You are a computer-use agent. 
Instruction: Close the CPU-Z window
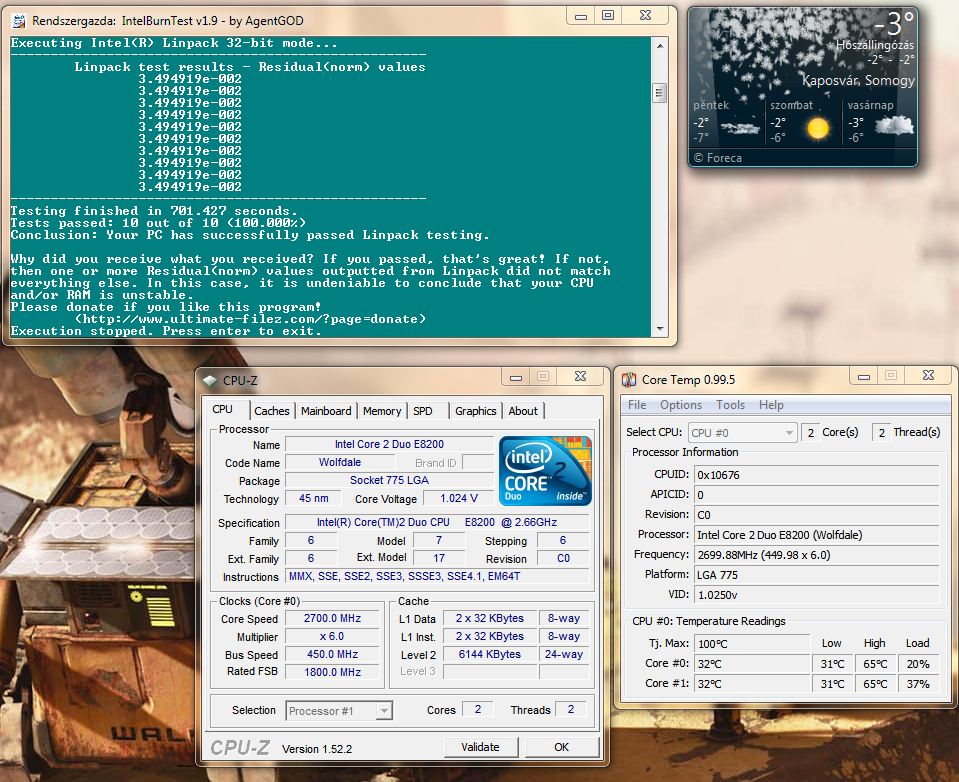point(580,377)
